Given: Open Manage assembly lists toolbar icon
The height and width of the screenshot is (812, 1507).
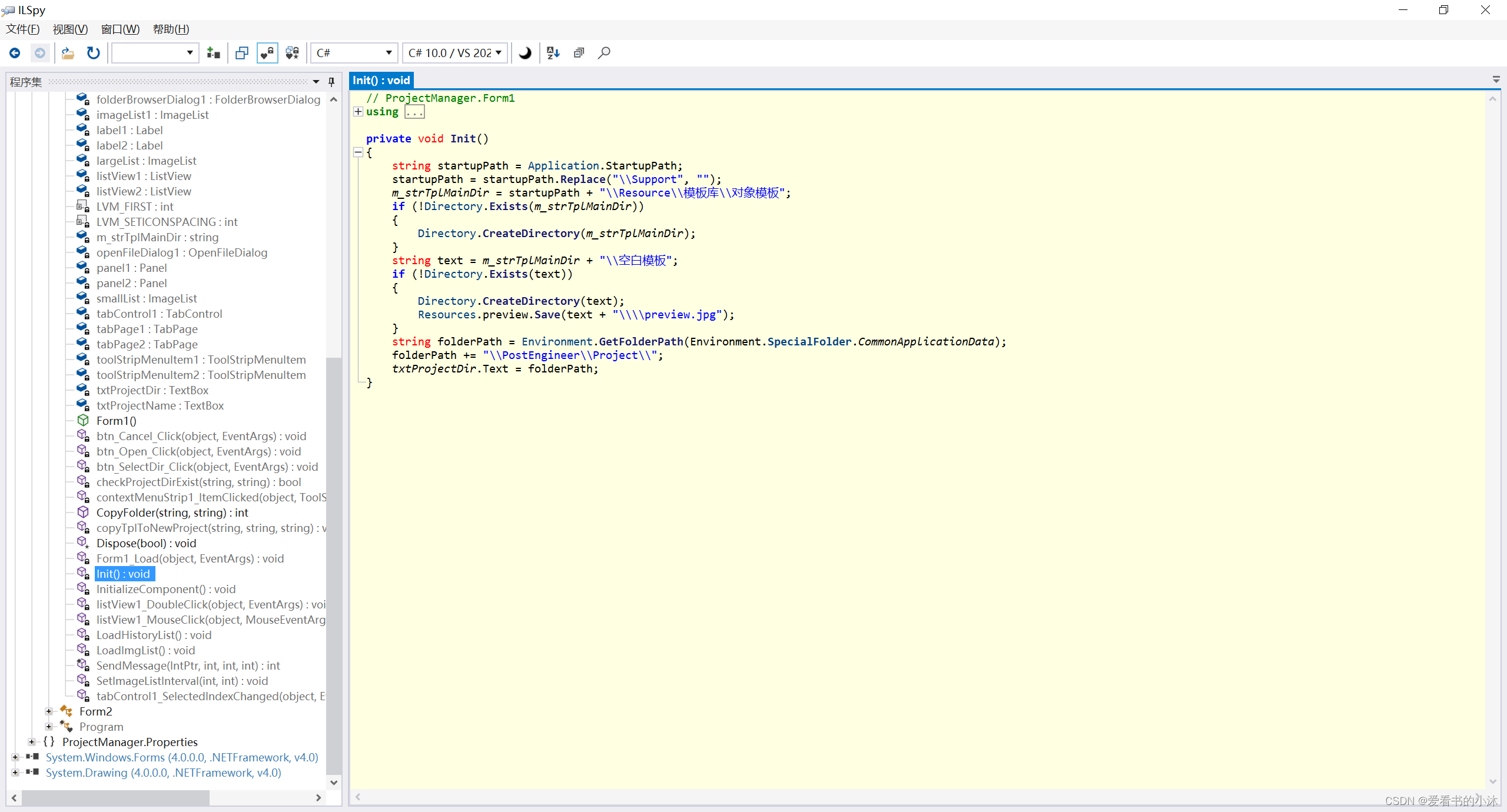Looking at the screenshot, I should point(214,53).
